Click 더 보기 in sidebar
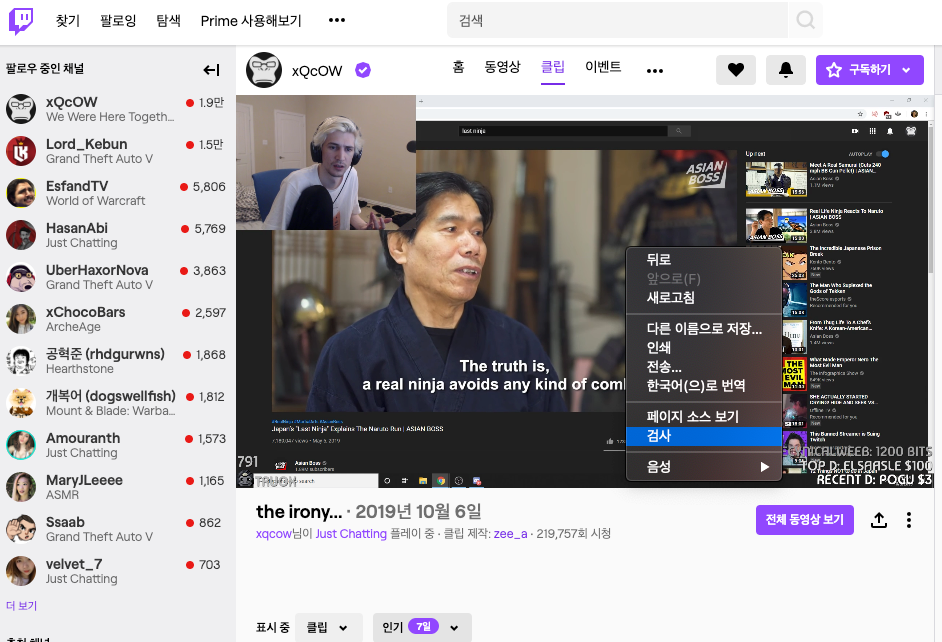This screenshot has height=642, width=942. [x=22, y=606]
